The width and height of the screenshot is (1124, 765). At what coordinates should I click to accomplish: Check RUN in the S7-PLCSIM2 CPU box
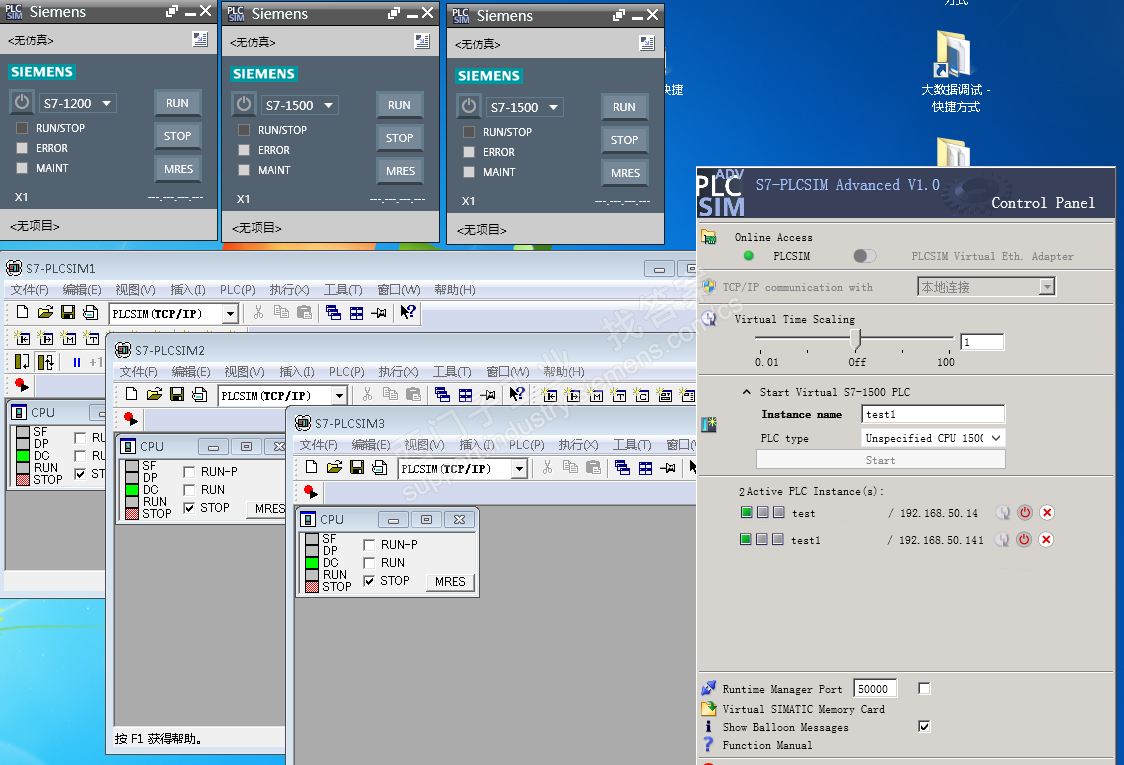[189, 490]
